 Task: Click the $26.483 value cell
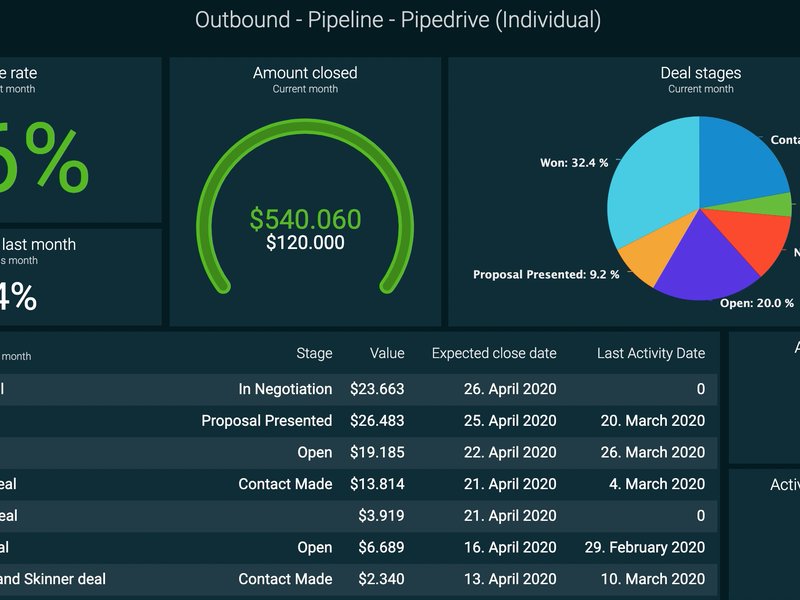coord(377,421)
